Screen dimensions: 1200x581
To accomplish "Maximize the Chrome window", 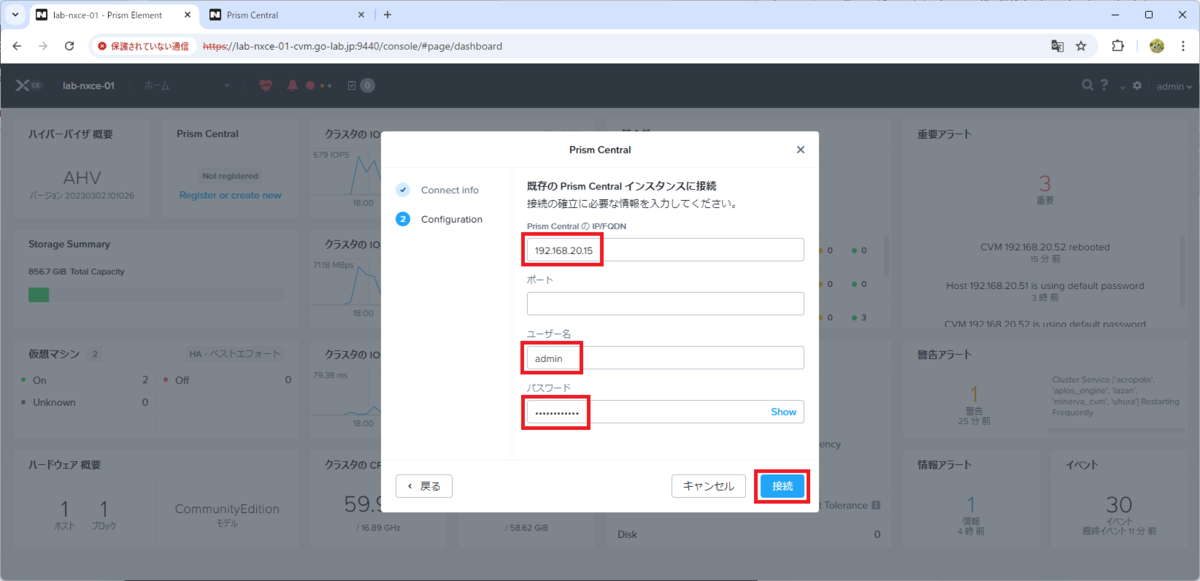I will 1148,14.
